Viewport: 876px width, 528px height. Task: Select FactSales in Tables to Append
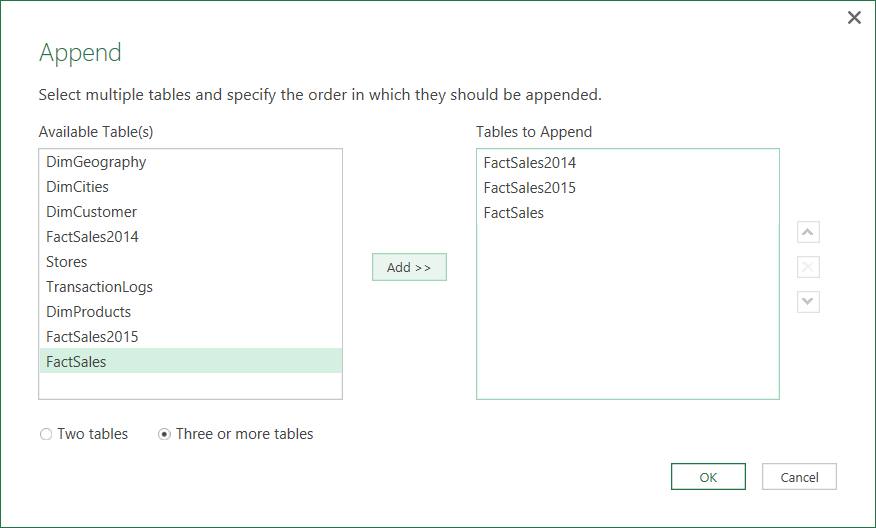tap(514, 213)
